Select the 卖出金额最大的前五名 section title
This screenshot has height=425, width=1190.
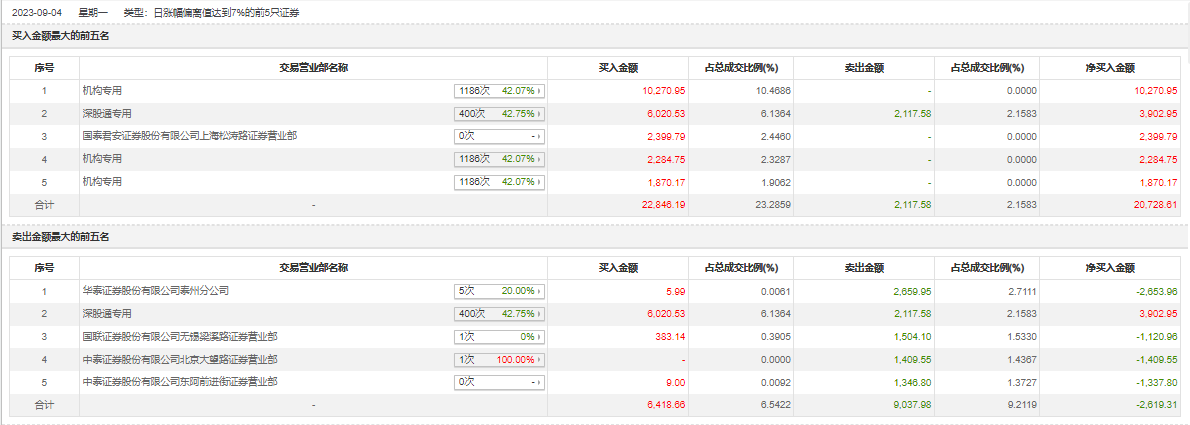coord(60,237)
